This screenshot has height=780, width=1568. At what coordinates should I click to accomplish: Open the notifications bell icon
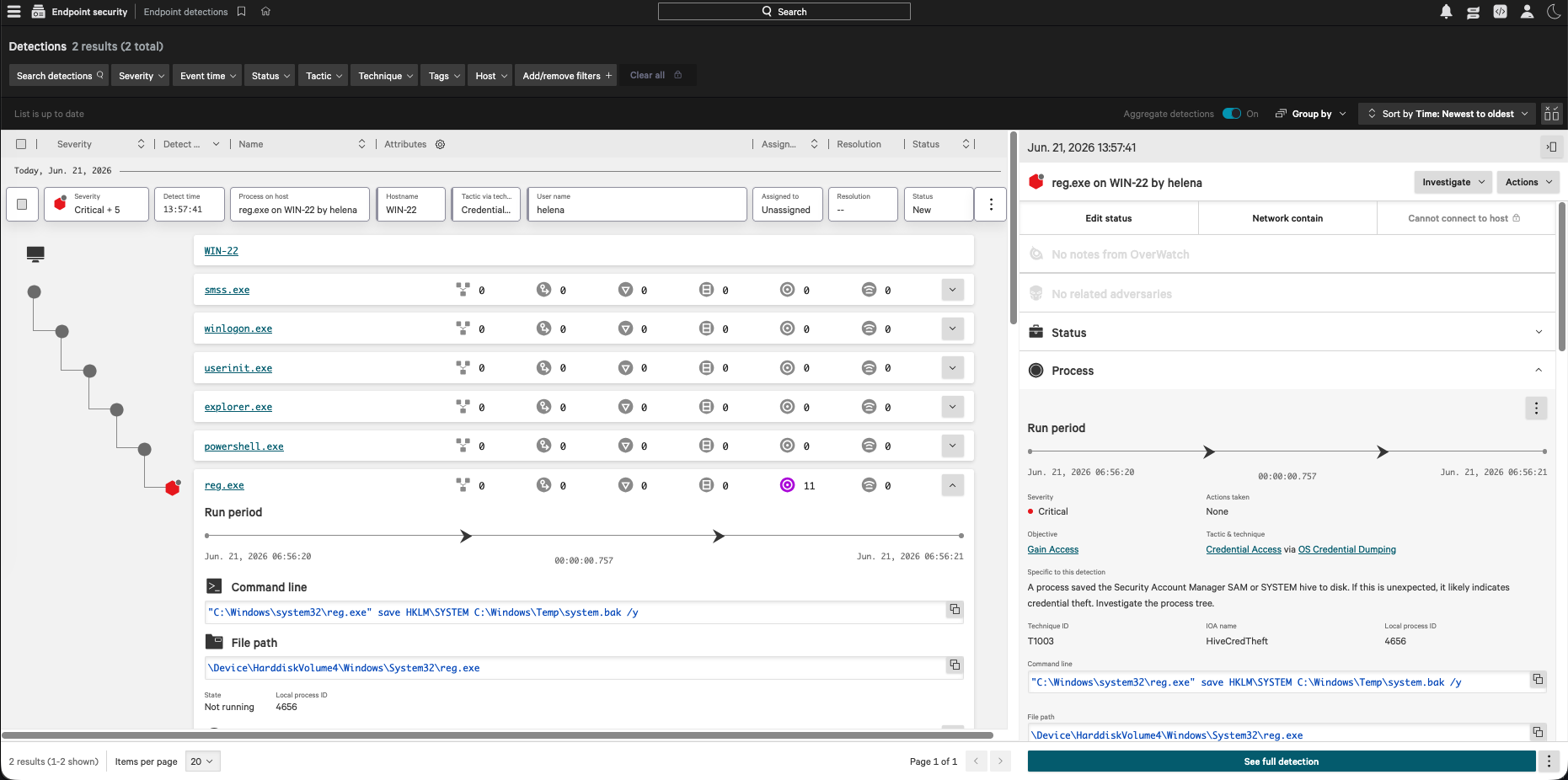[x=1446, y=12]
